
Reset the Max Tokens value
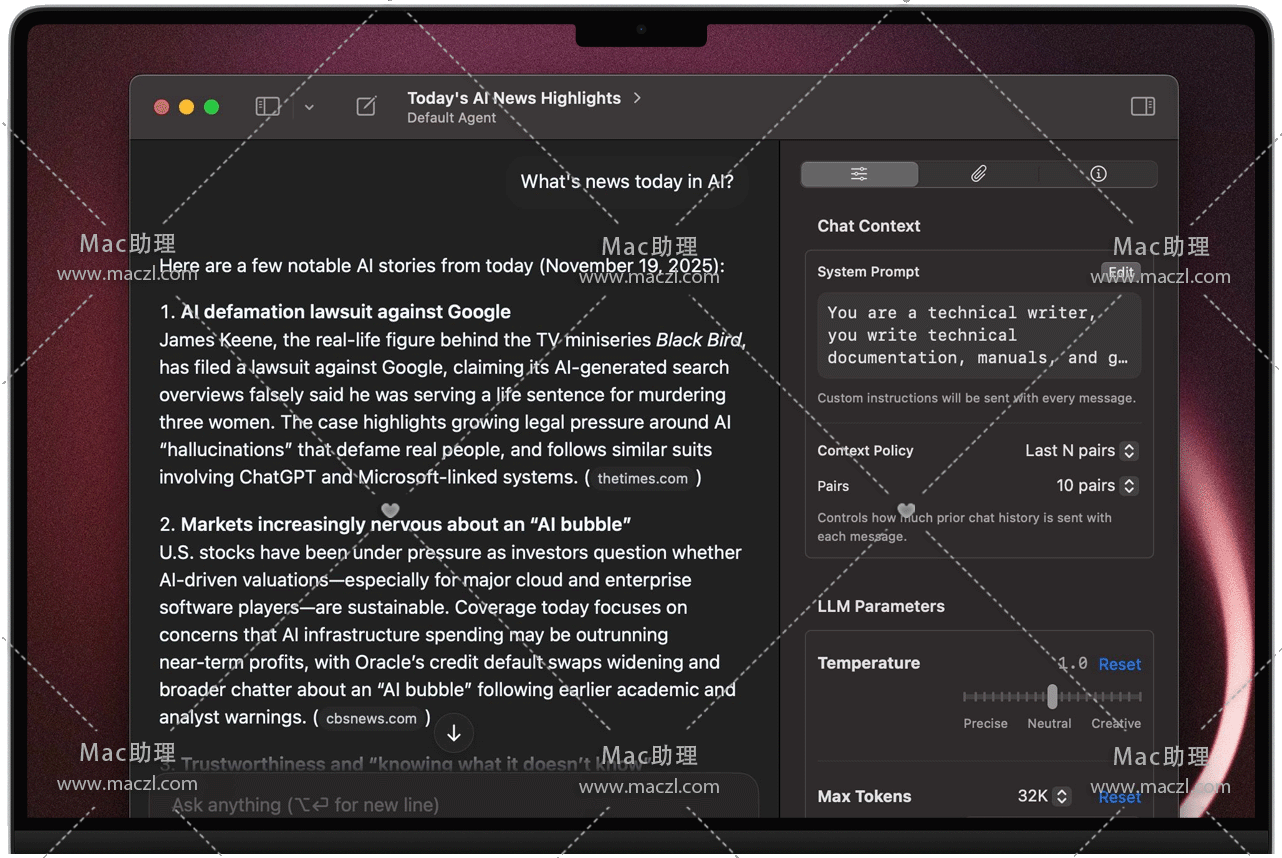(1119, 797)
